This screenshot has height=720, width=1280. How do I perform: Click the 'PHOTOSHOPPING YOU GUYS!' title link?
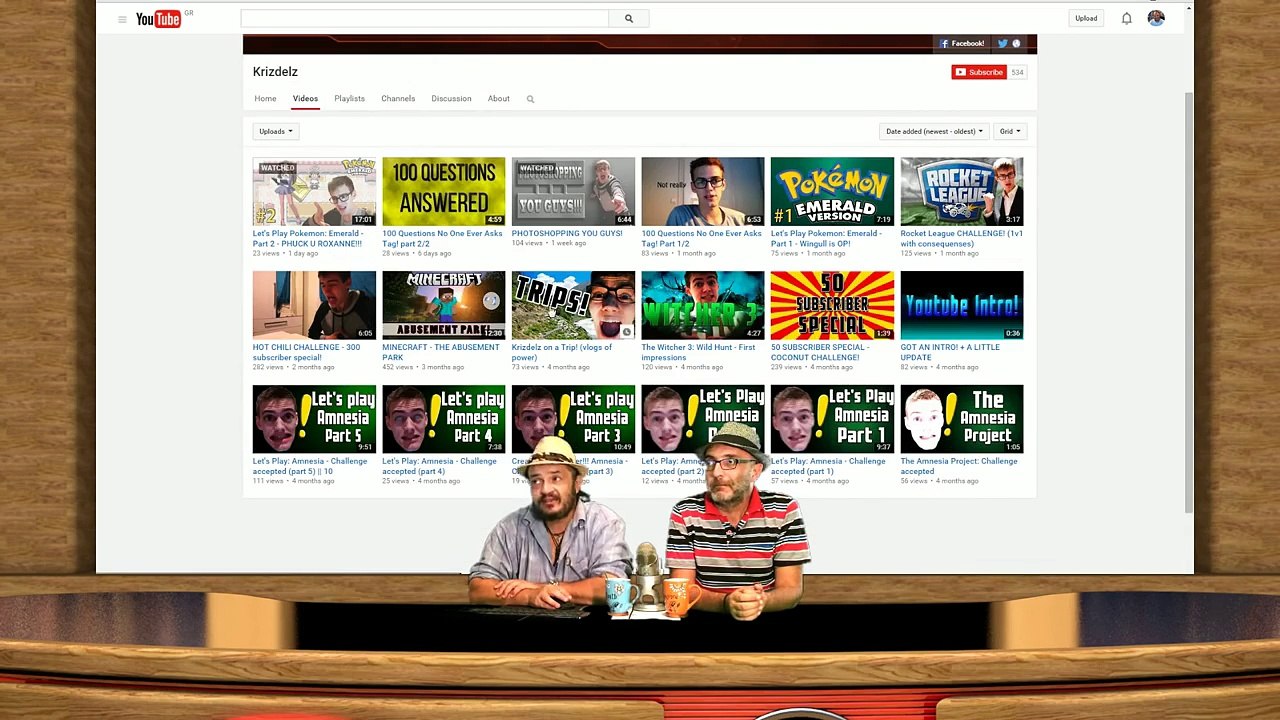click(567, 234)
